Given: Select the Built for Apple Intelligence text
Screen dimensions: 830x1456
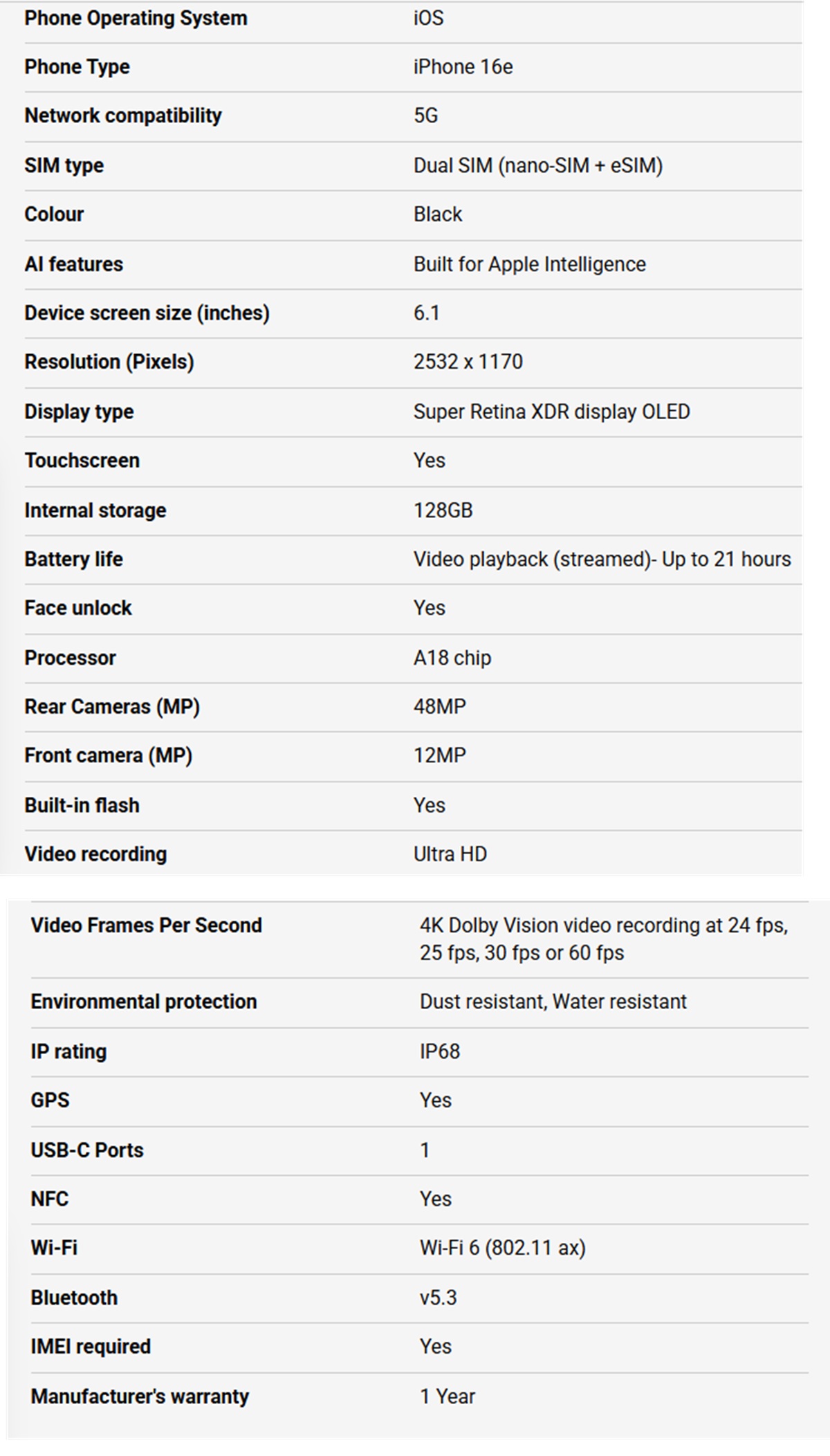Looking at the screenshot, I should (529, 264).
